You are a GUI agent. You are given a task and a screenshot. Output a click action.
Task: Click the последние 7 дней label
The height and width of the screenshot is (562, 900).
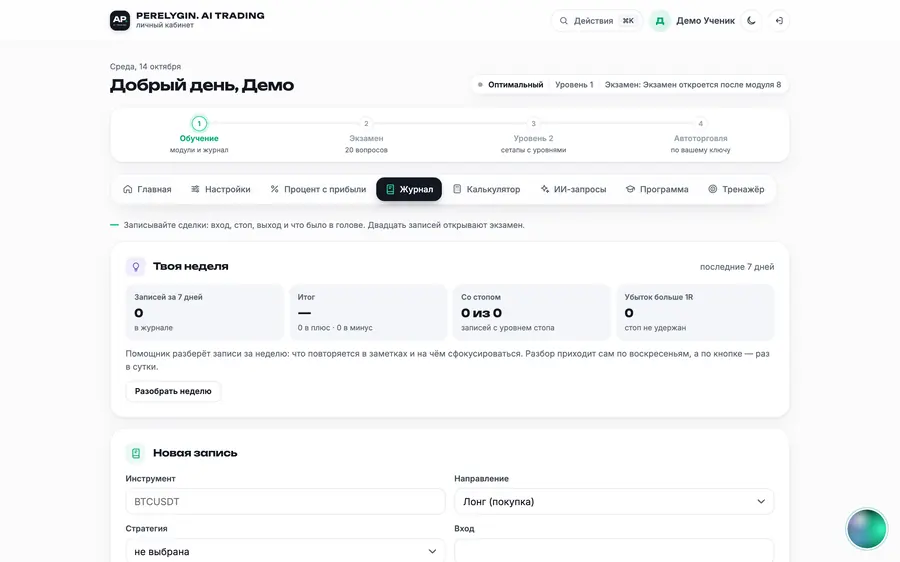pyautogui.click(x=737, y=267)
